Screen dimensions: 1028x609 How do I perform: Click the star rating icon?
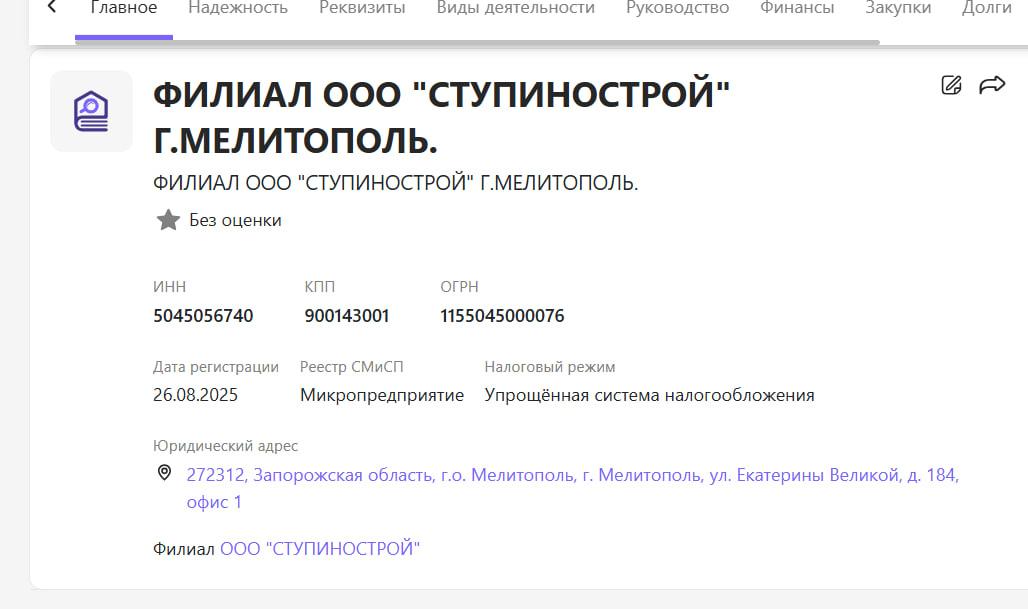point(168,220)
